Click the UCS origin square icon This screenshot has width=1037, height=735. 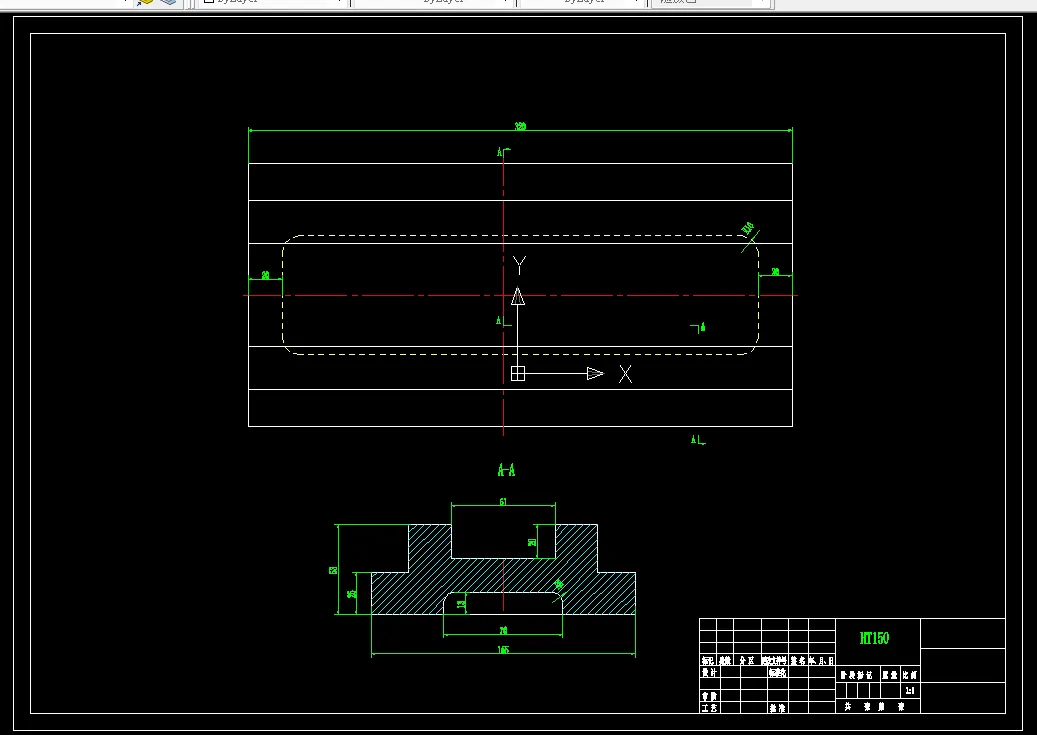pyautogui.click(x=518, y=374)
